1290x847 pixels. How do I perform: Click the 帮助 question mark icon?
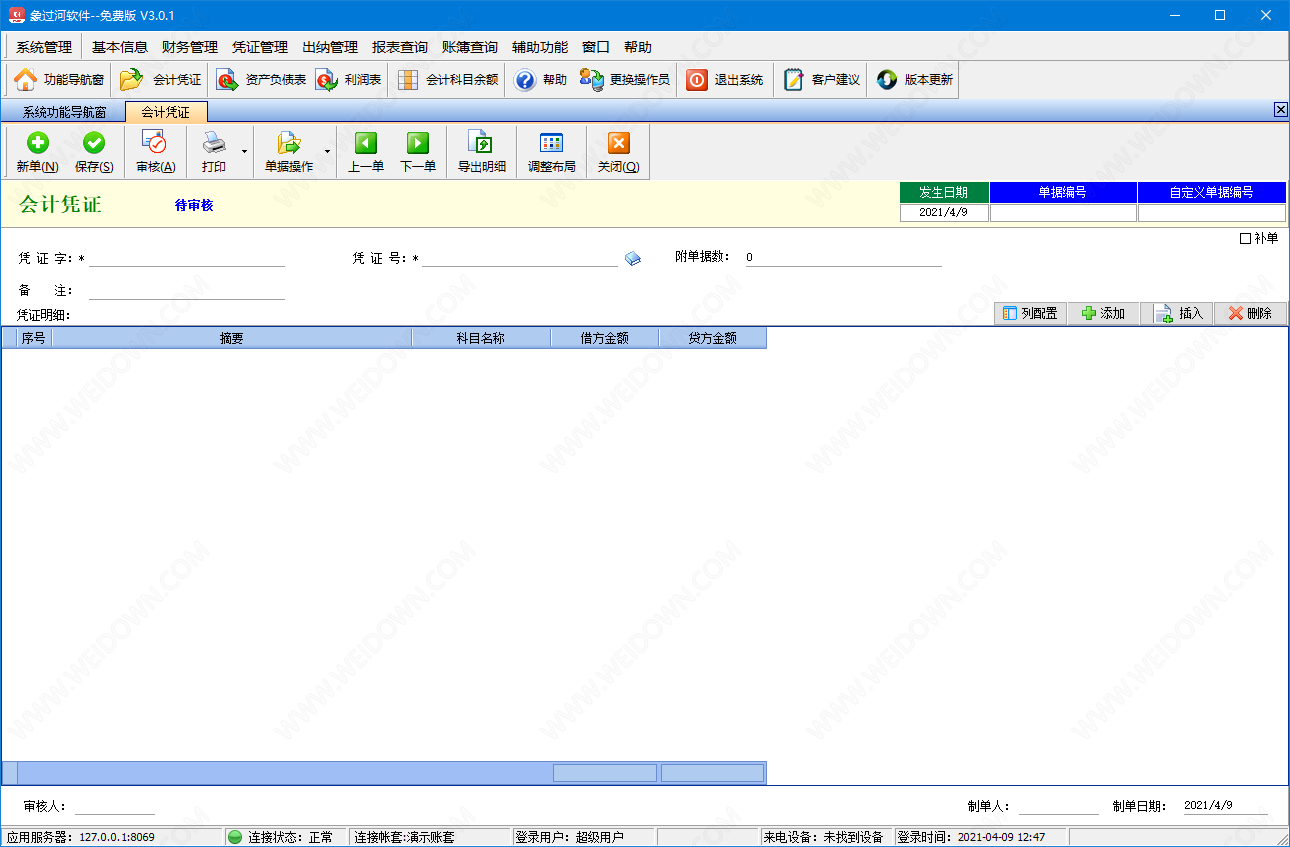point(525,80)
